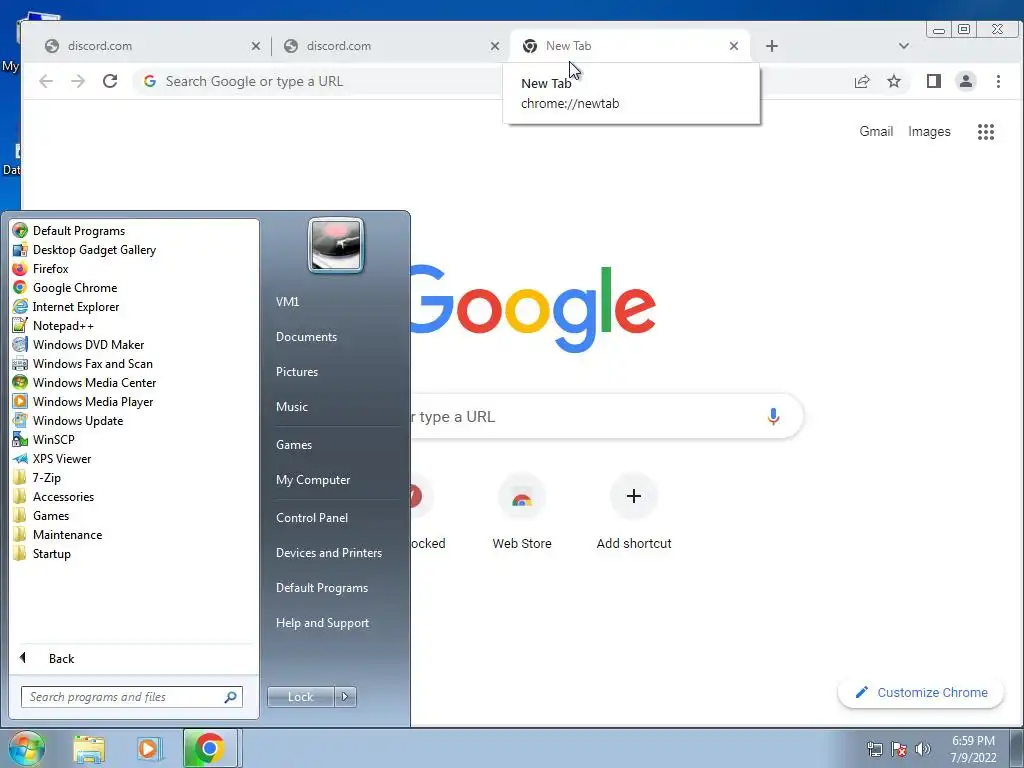Click the share this page icon
Screen dimensions: 1024x768
(x=862, y=81)
